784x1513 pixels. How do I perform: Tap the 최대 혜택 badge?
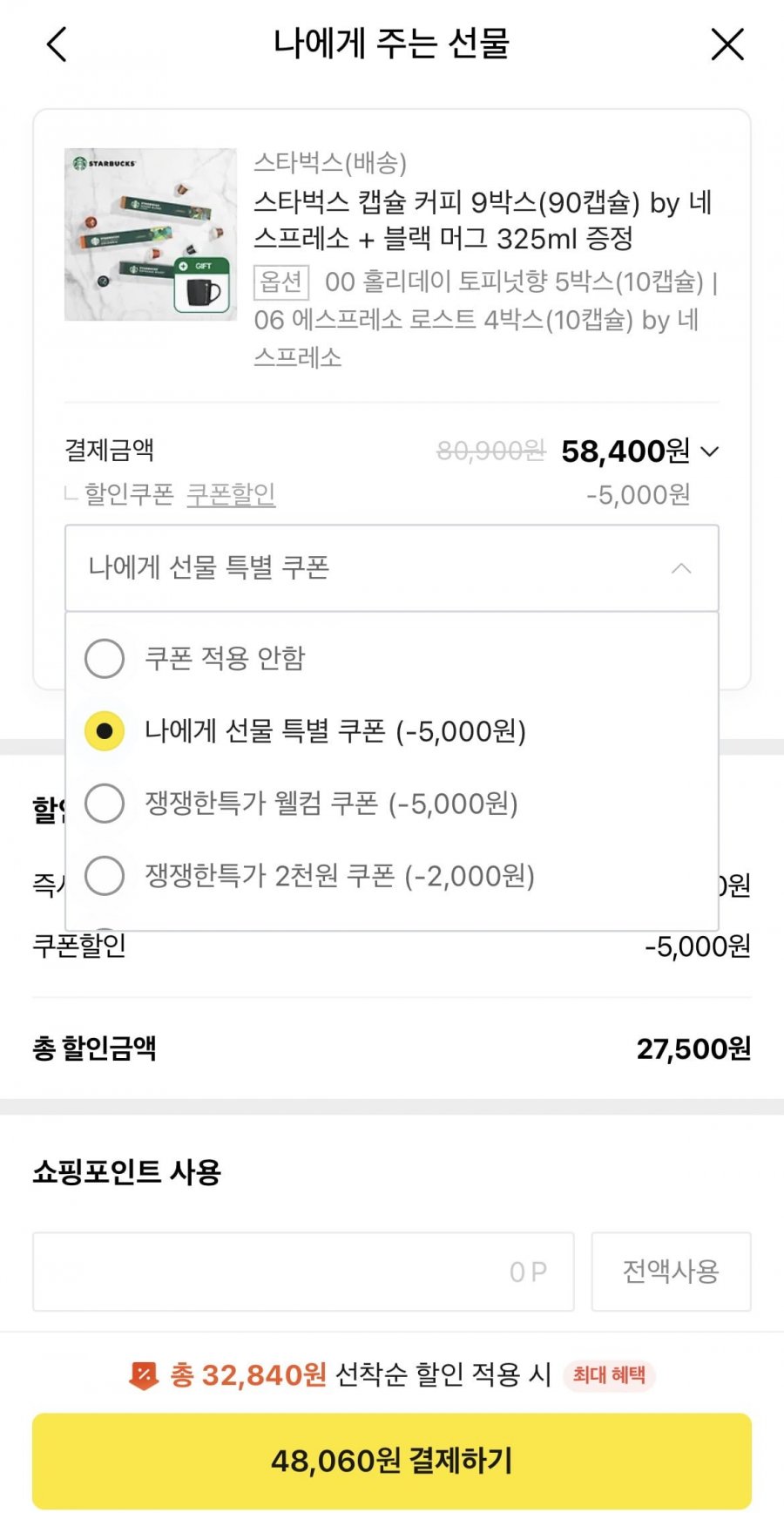(609, 1375)
